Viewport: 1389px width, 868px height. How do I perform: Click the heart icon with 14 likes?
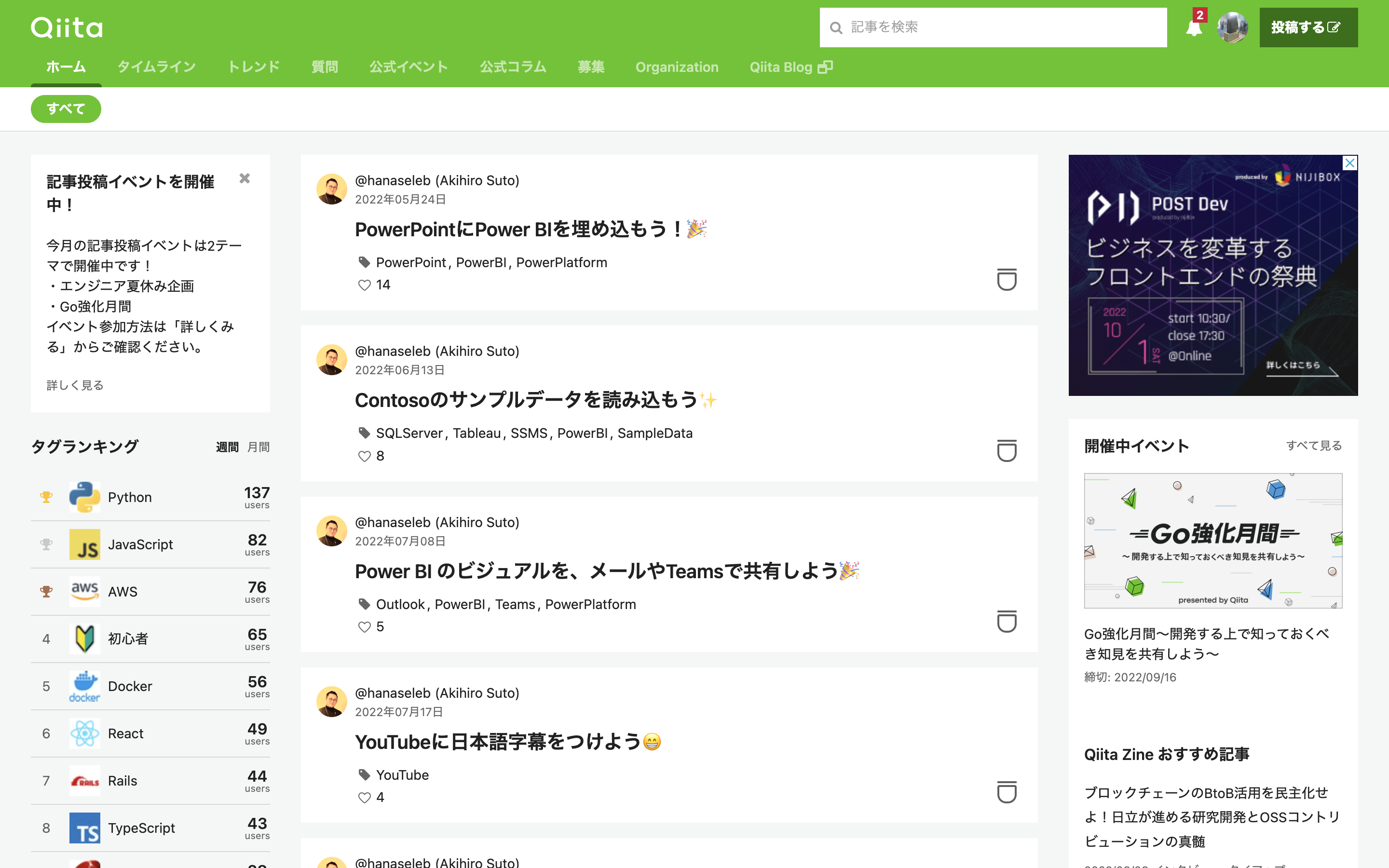365,285
